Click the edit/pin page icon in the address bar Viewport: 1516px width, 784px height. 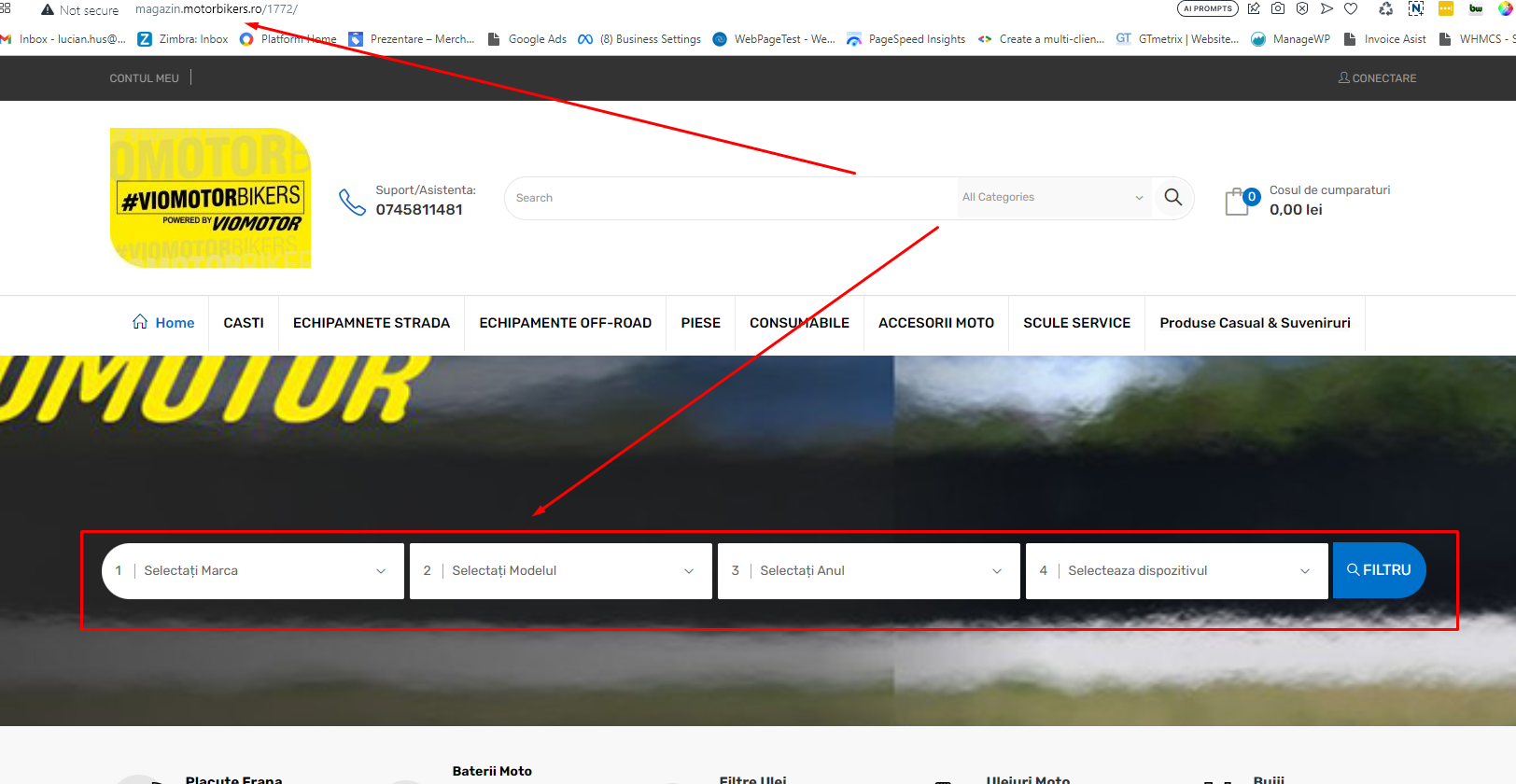[x=1254, y=8]
